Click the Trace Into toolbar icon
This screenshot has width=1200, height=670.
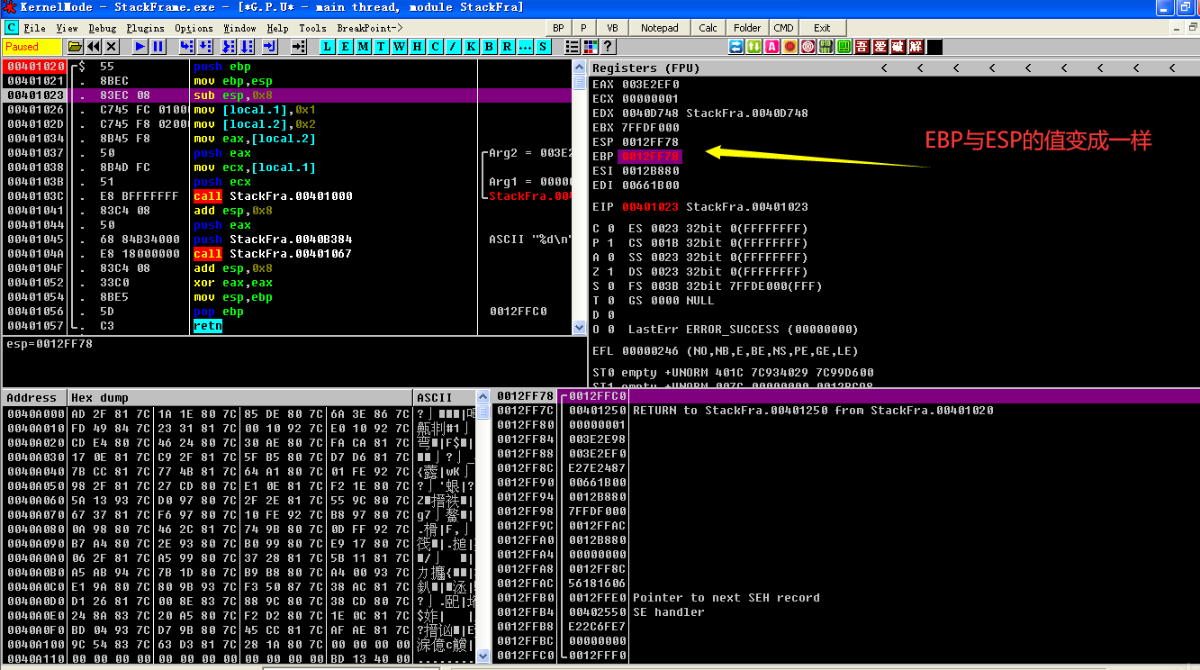tap(227, 47)
